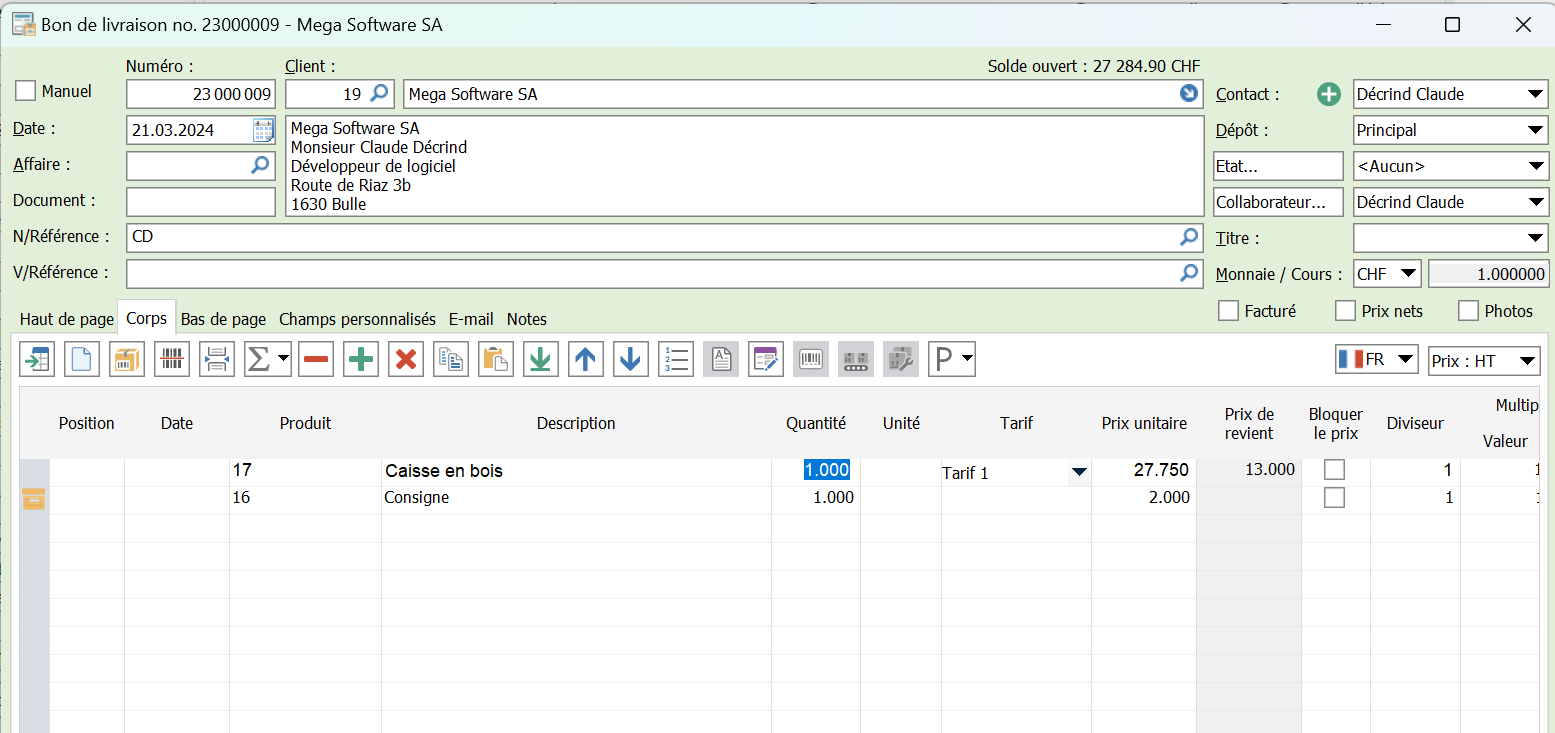Check Bloquer le prix for Consigne row
This screenshot has height=733, width=1555.
coord(1334,498)
